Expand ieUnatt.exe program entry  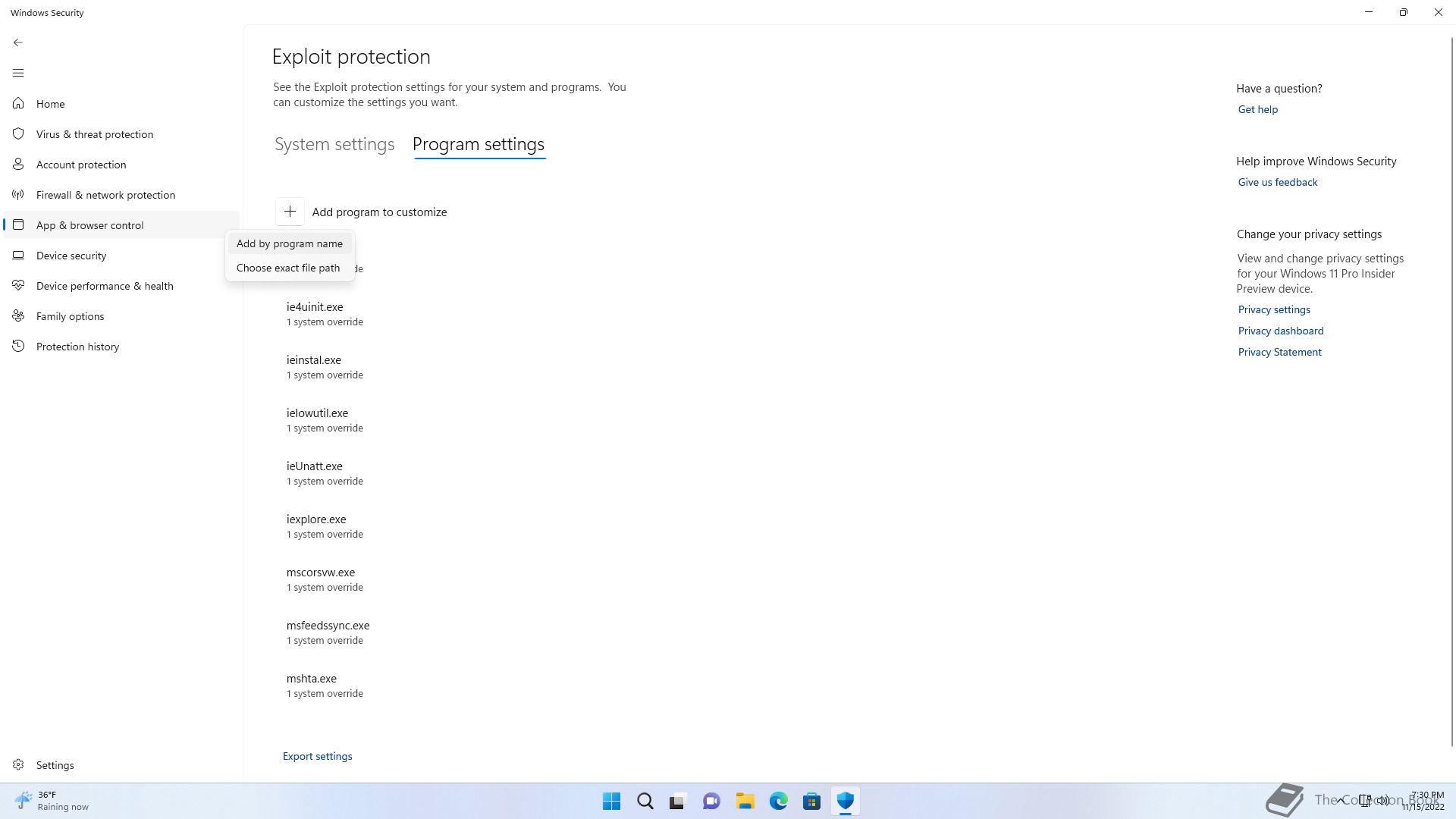point(325,473)
